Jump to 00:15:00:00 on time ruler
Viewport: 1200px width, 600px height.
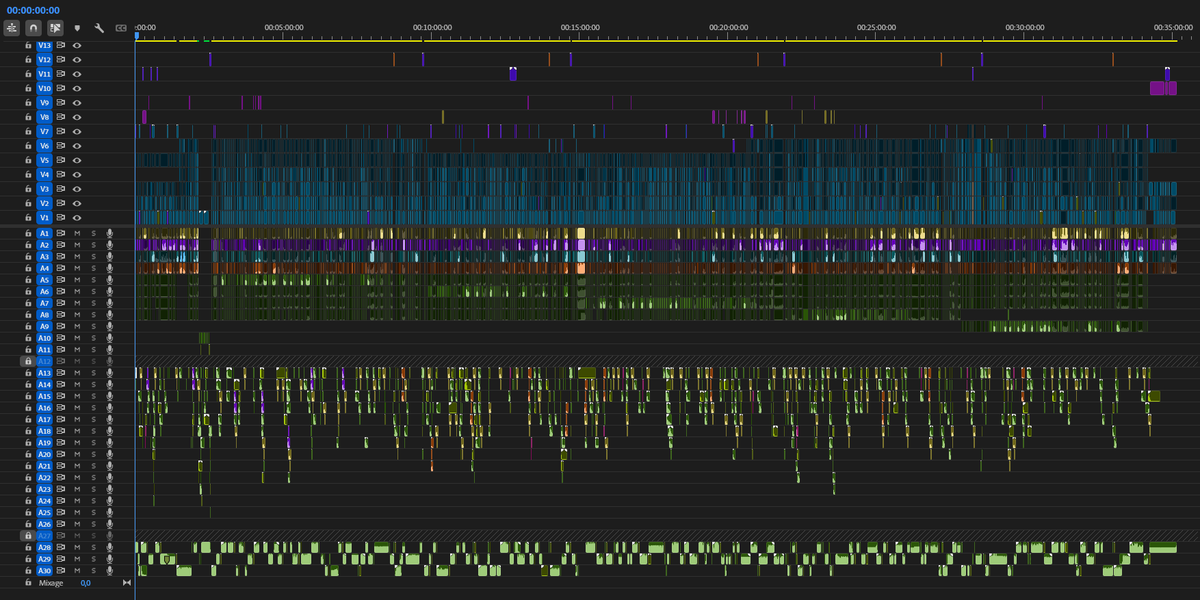(x=580, y=28)
